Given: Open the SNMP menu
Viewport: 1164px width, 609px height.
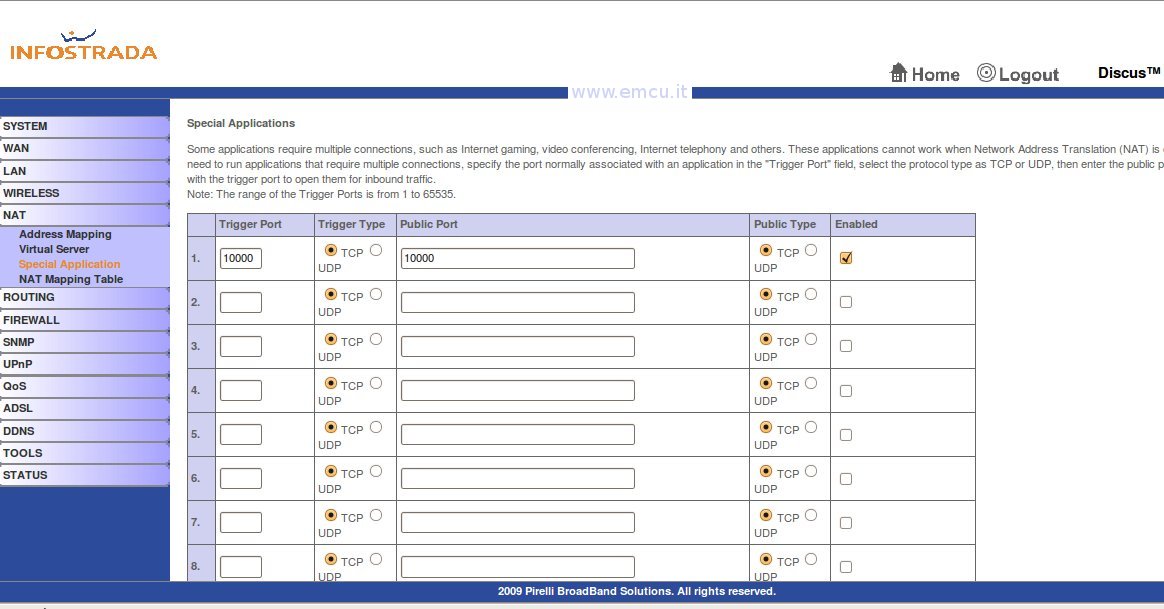Looking at the screenshot, I should pos(85,342).
